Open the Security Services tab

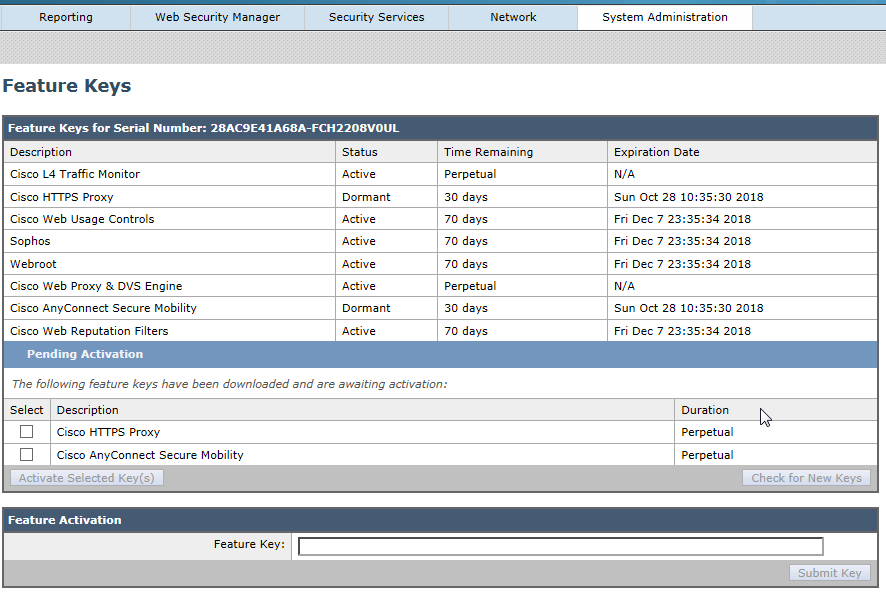click(376, 18)
